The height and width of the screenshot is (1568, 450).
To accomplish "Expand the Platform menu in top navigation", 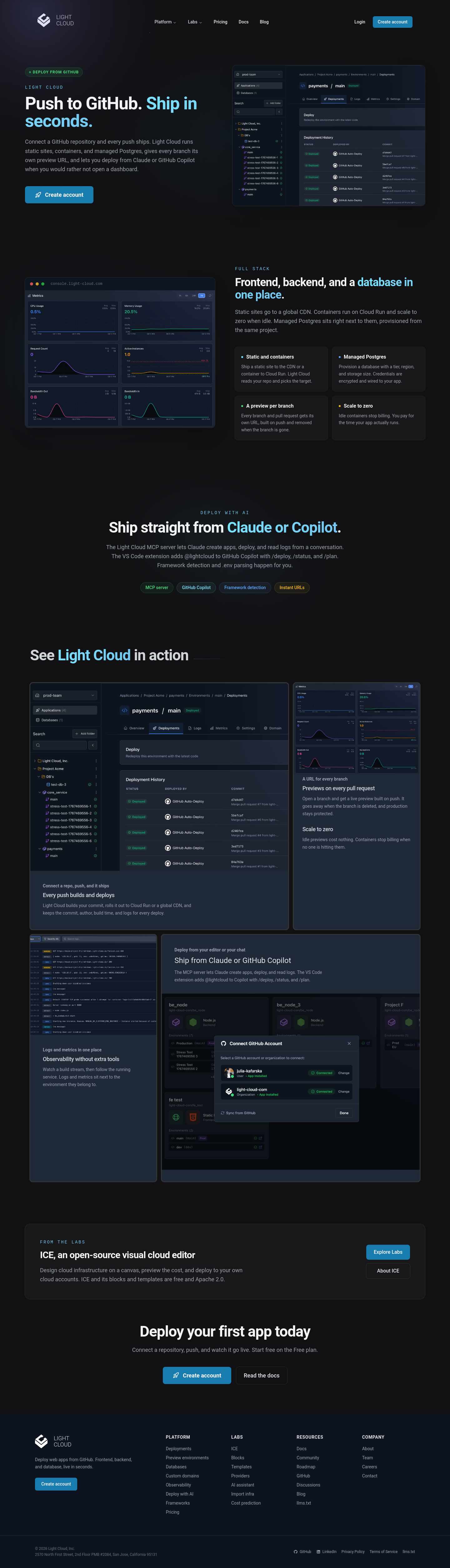I will 165,22.
